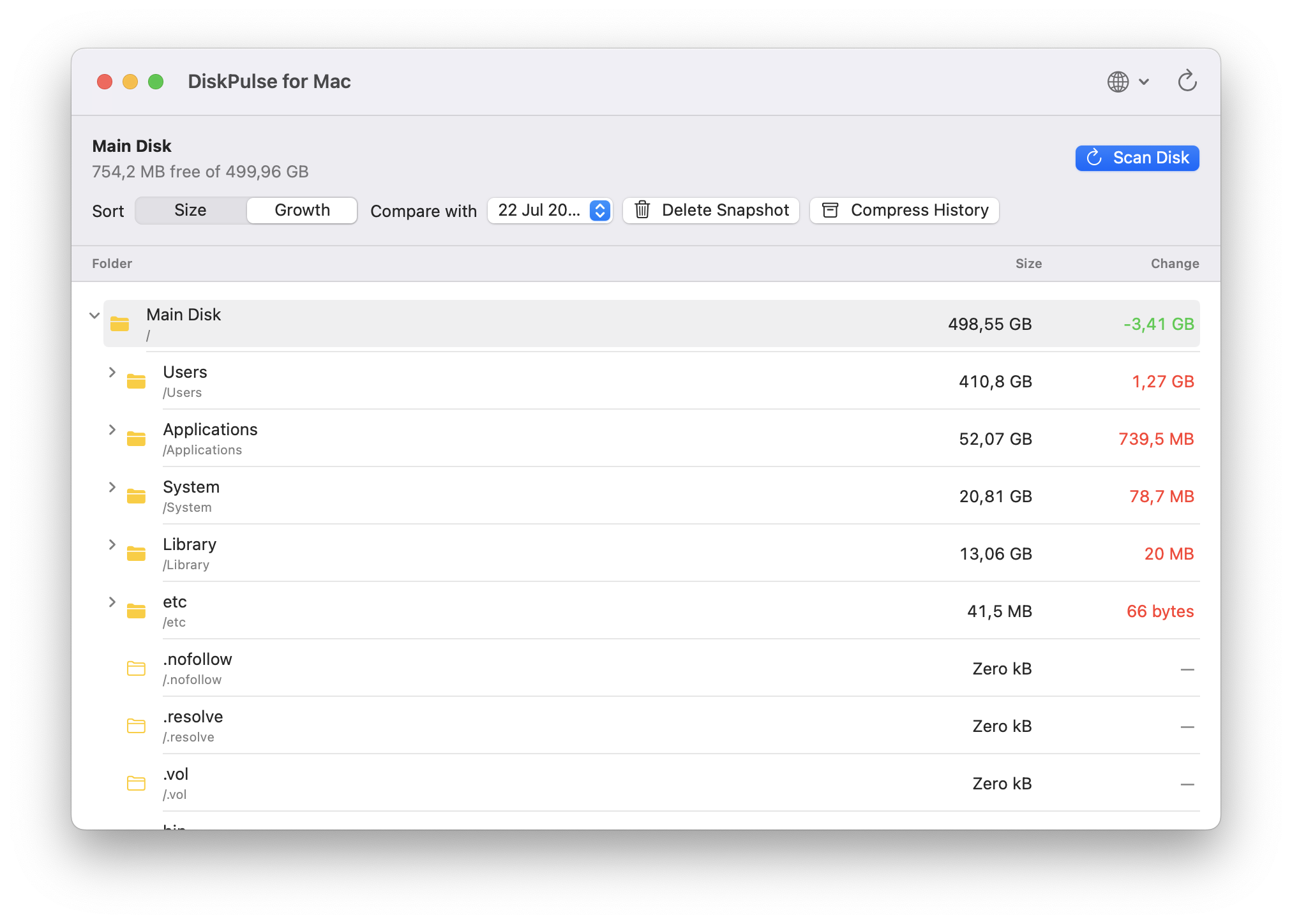Start a scan with Scan Disk button

pos(1137,158)
